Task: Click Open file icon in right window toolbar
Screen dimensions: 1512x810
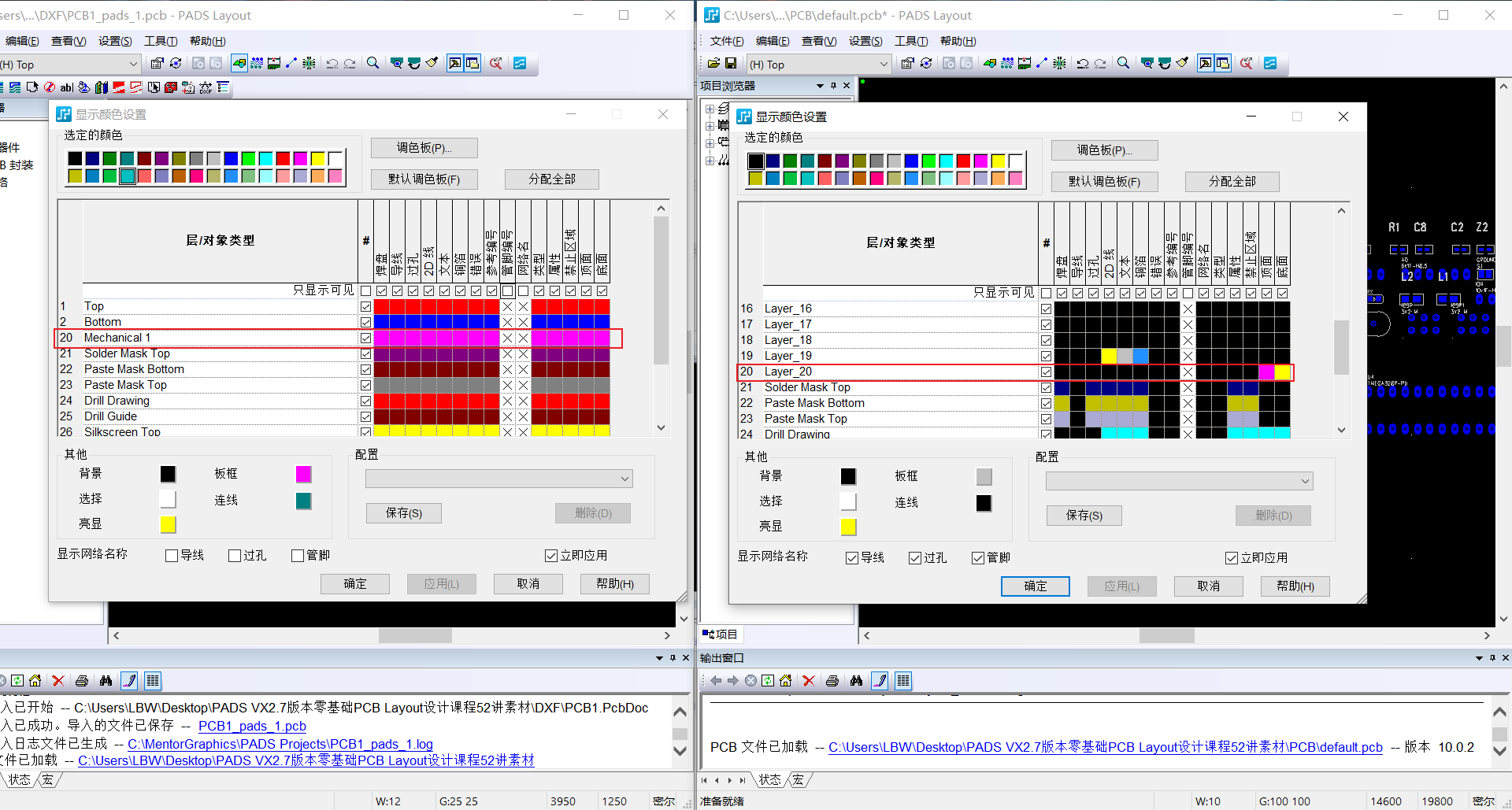Action: coord(713,64)
